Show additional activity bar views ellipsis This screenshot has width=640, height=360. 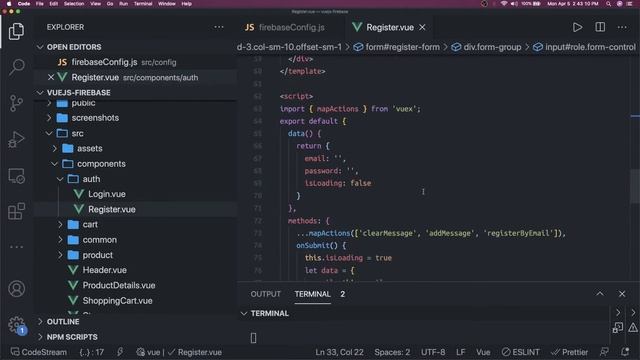click(x=16, y=247)
